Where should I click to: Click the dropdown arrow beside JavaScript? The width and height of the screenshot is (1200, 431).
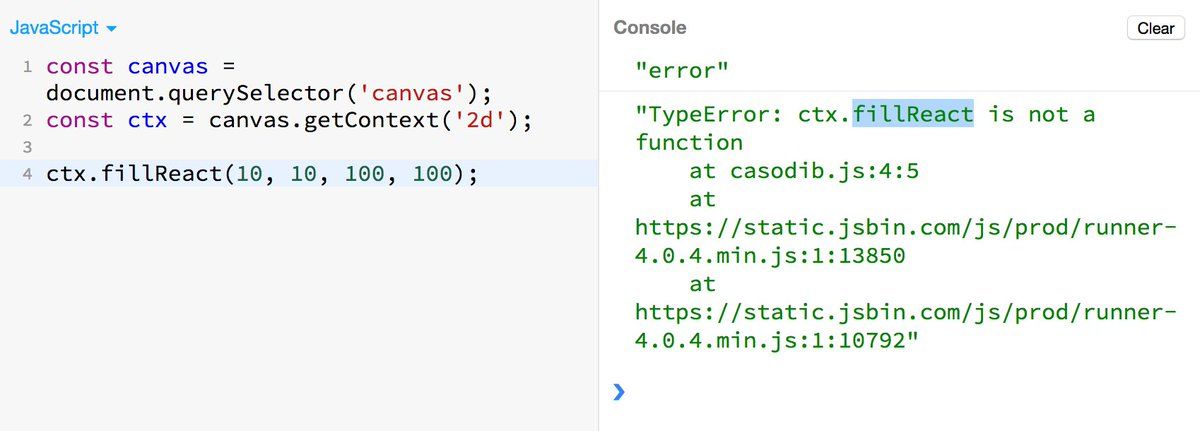[x=111, y=29]
